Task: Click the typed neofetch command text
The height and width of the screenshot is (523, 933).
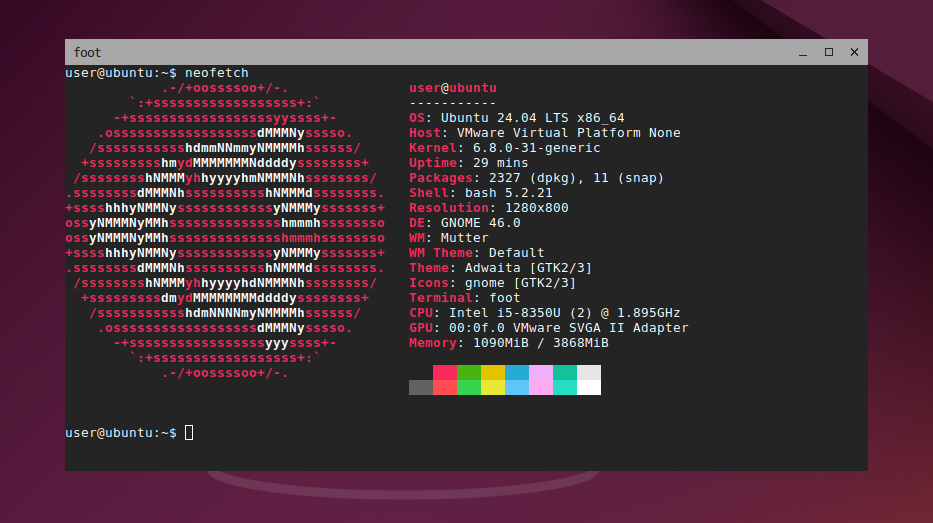Action: [x=217, y=73]
